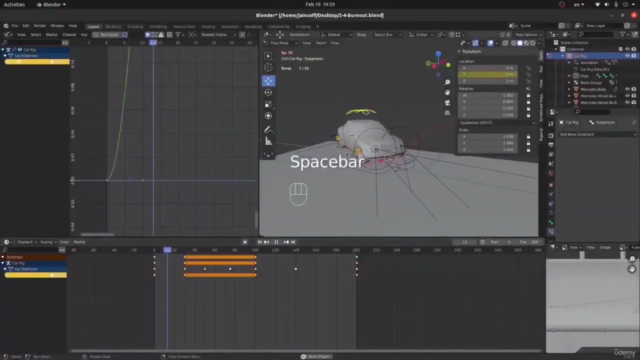Viewport: 640px width, 360px height.
Task: Toggle Car Rig render camera icon in outliner
Action: tap(634, 56)
